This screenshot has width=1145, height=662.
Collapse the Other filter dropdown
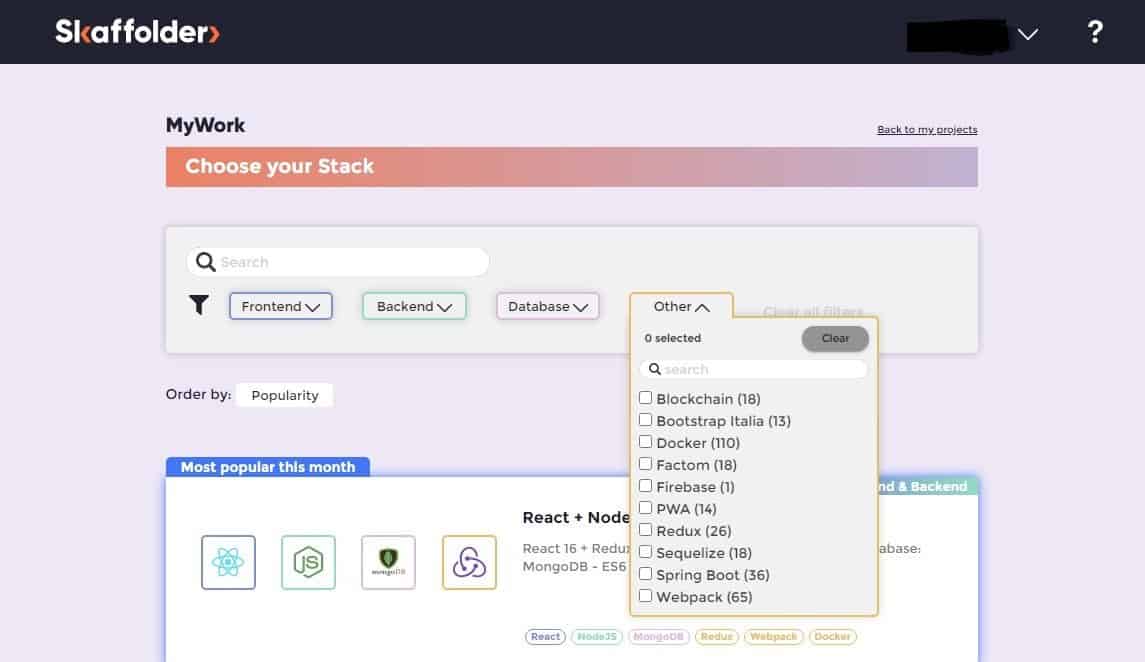[x=681, y=307]
